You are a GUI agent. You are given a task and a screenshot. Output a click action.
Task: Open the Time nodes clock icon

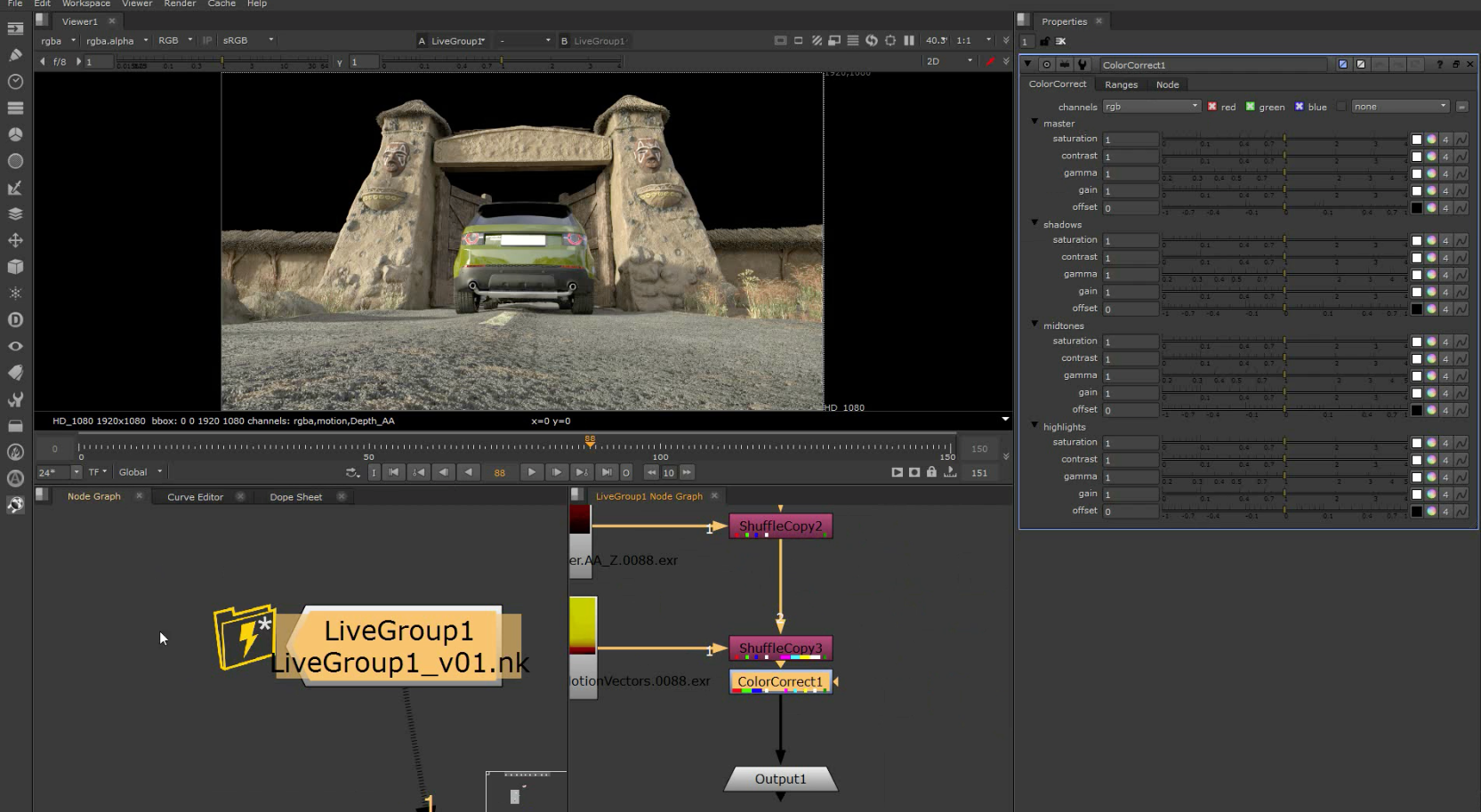coord(14,81)
